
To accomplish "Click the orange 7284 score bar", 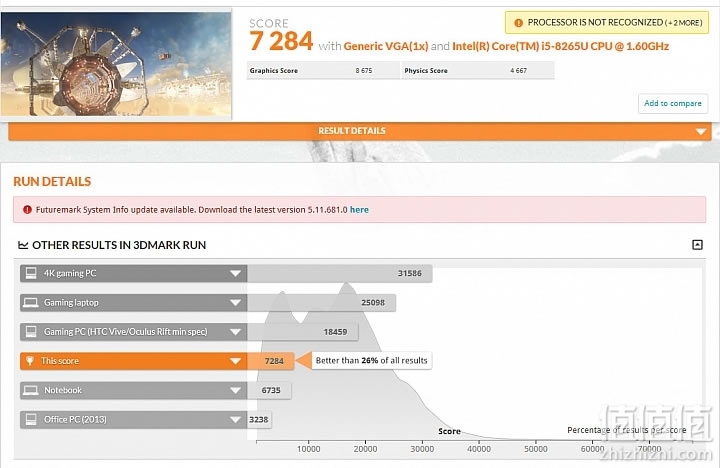I will 270,361.
